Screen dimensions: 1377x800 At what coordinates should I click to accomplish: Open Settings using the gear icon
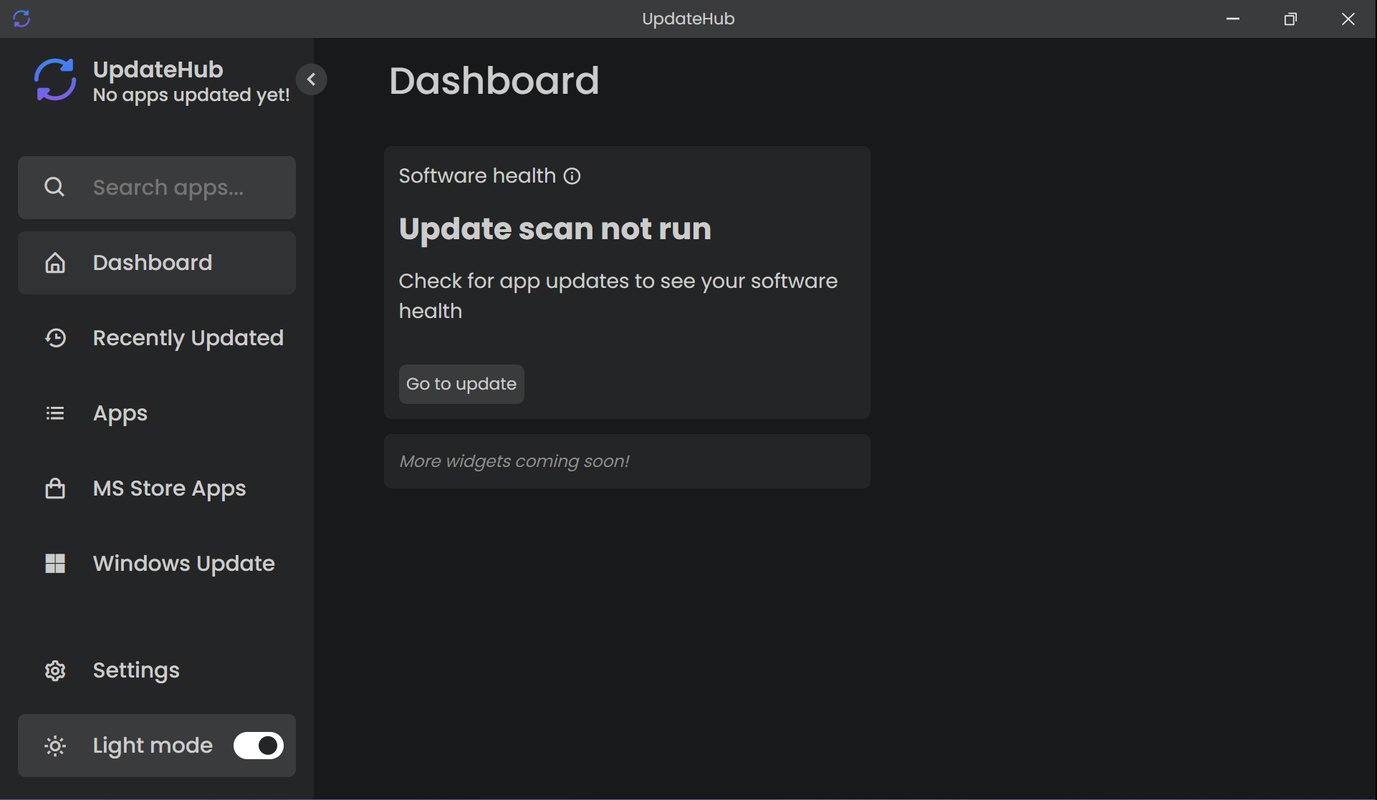54,670
